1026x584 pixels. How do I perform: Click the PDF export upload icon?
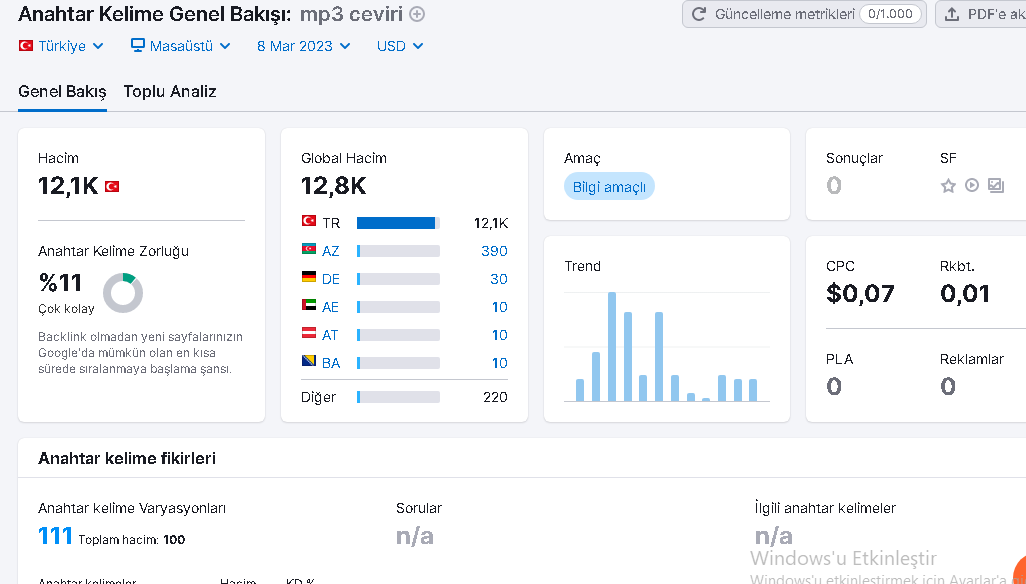click(x=952, y=14)
